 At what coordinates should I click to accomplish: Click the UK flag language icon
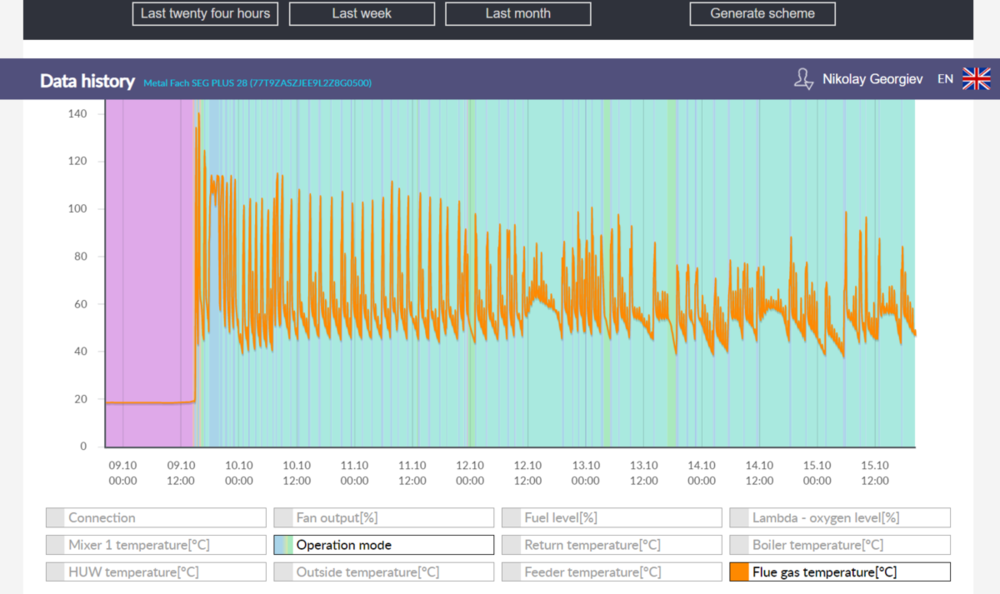976,79
